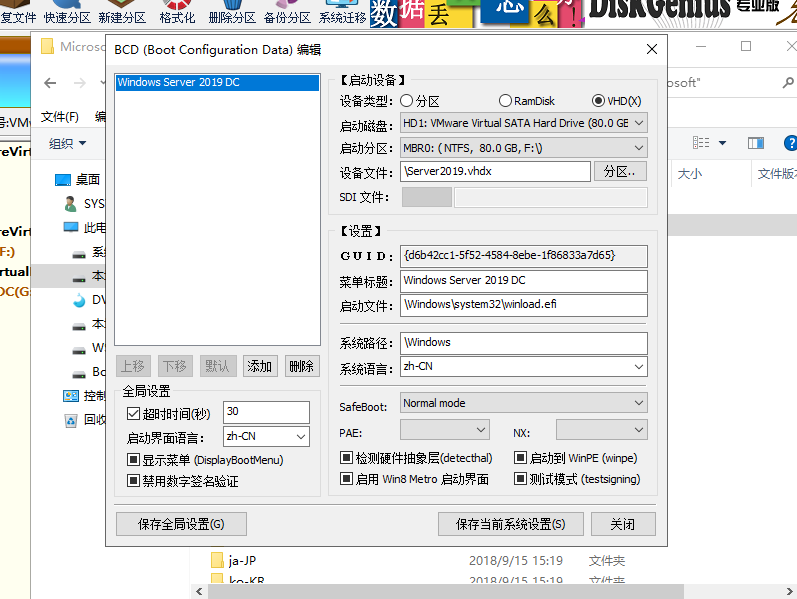Open the PAE dropdown
The width and height of the screenshot is (797, 599).
[445, 430]
